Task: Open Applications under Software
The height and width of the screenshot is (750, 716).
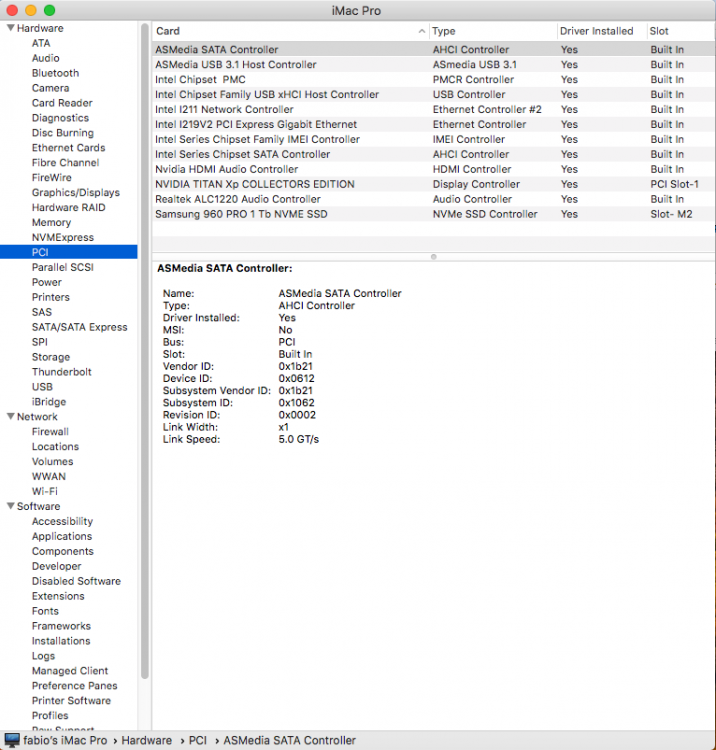Action: [62, 536]
